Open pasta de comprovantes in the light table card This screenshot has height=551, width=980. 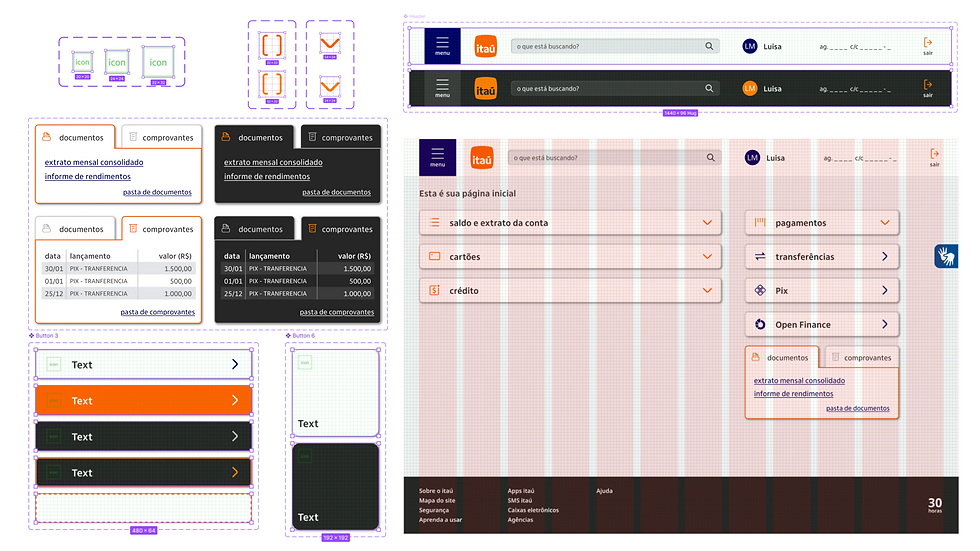[x=158, y=312]
